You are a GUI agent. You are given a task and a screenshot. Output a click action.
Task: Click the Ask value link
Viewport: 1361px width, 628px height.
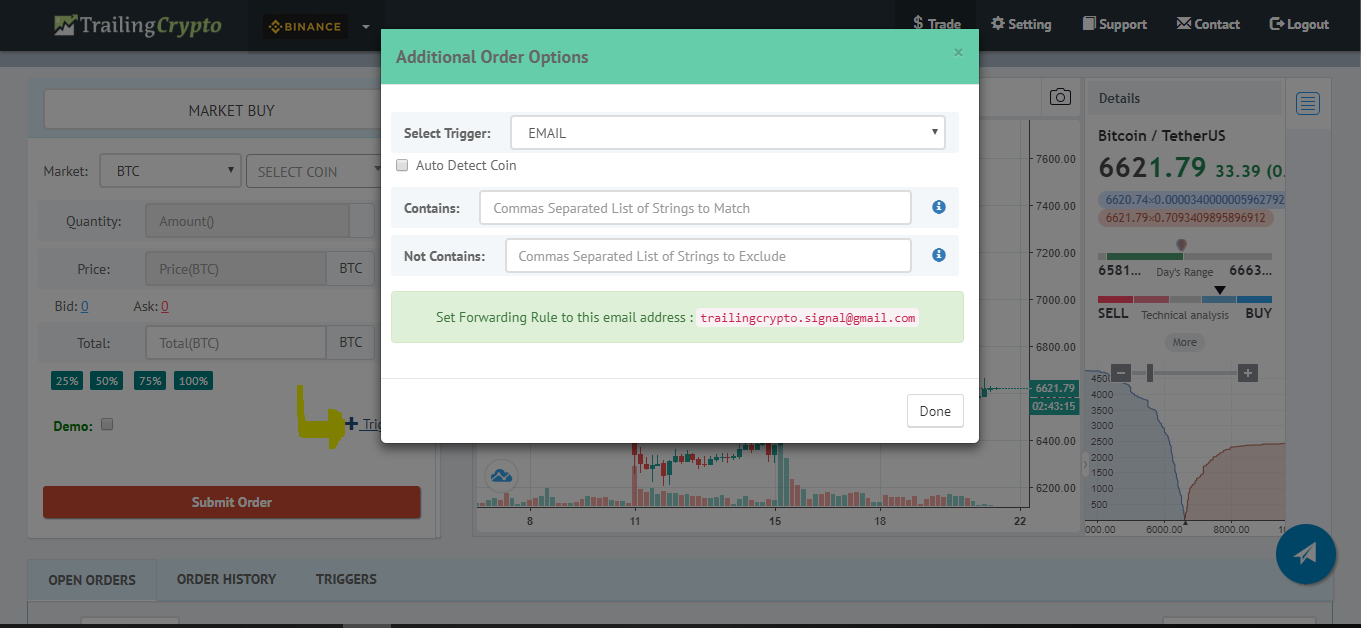pos(164,307)
